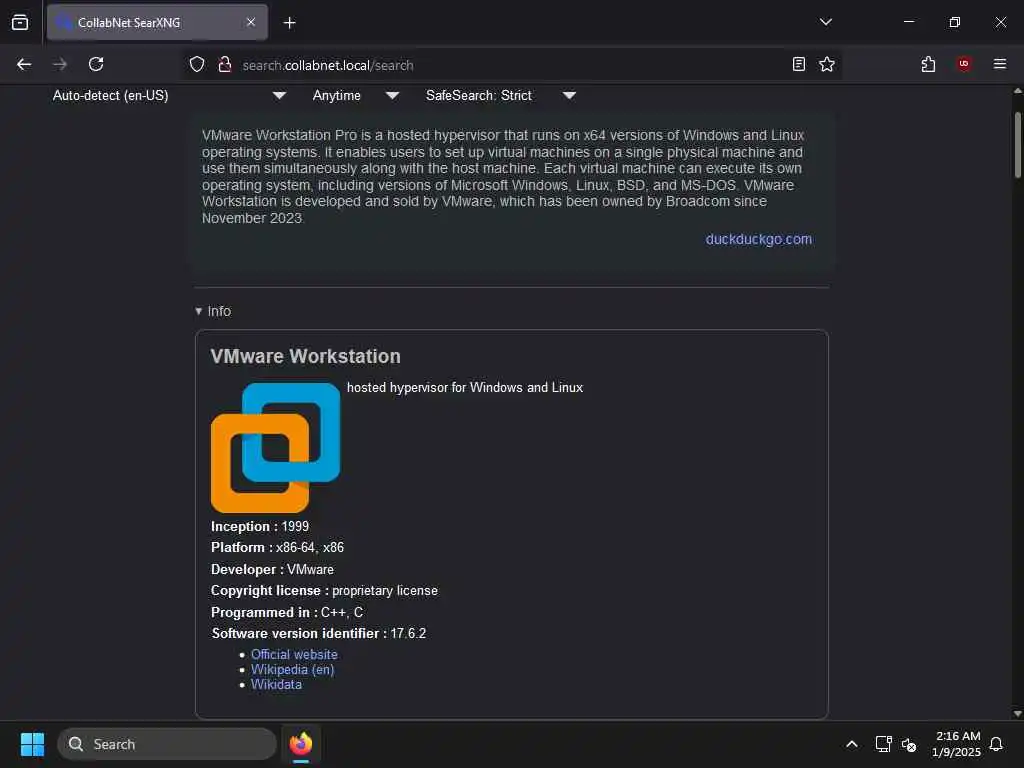
Task: Click the disabled forward navigation arrow
Action: tap(59, 64)
